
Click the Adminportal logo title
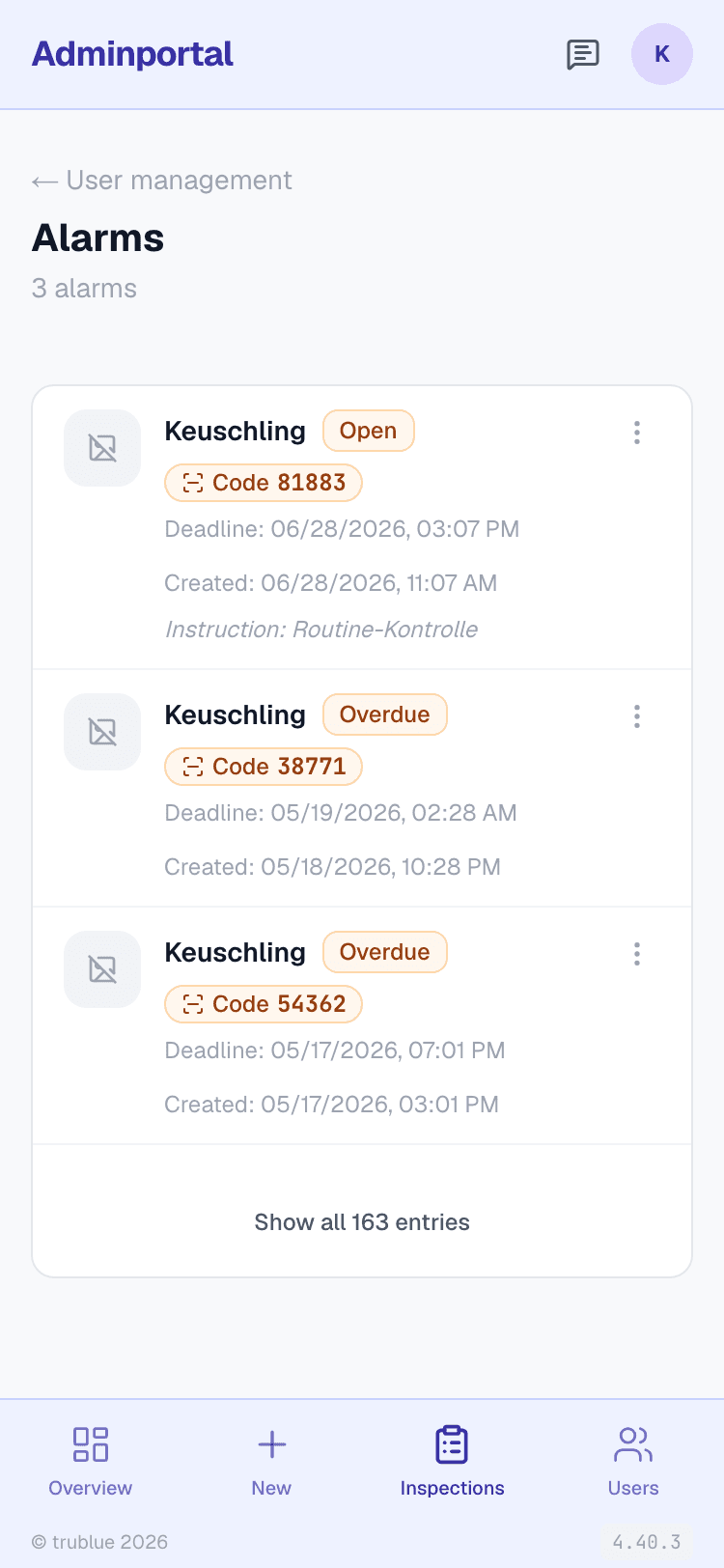pos(132,54)
